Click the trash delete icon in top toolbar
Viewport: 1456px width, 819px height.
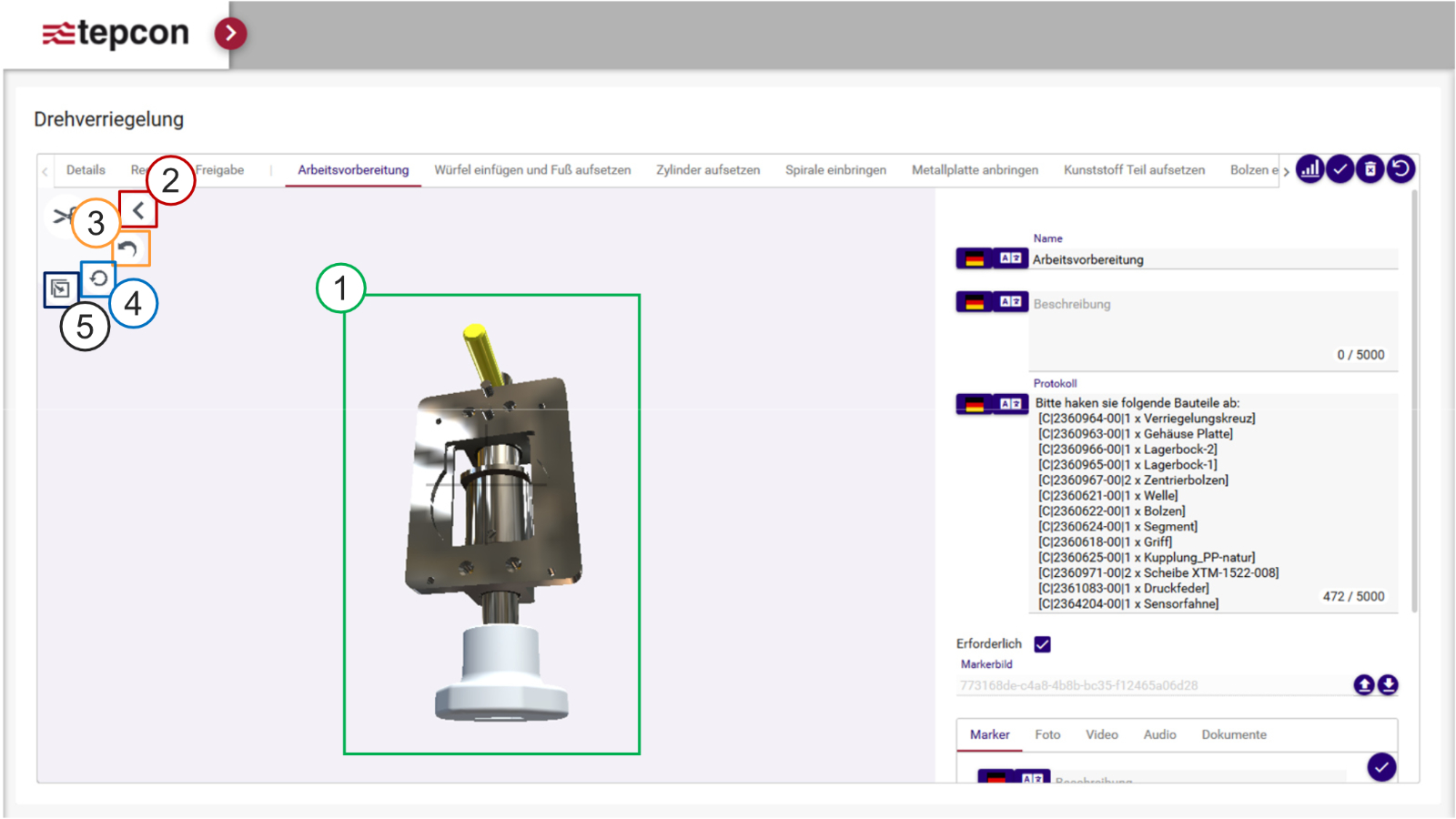tap(1370, 169)
